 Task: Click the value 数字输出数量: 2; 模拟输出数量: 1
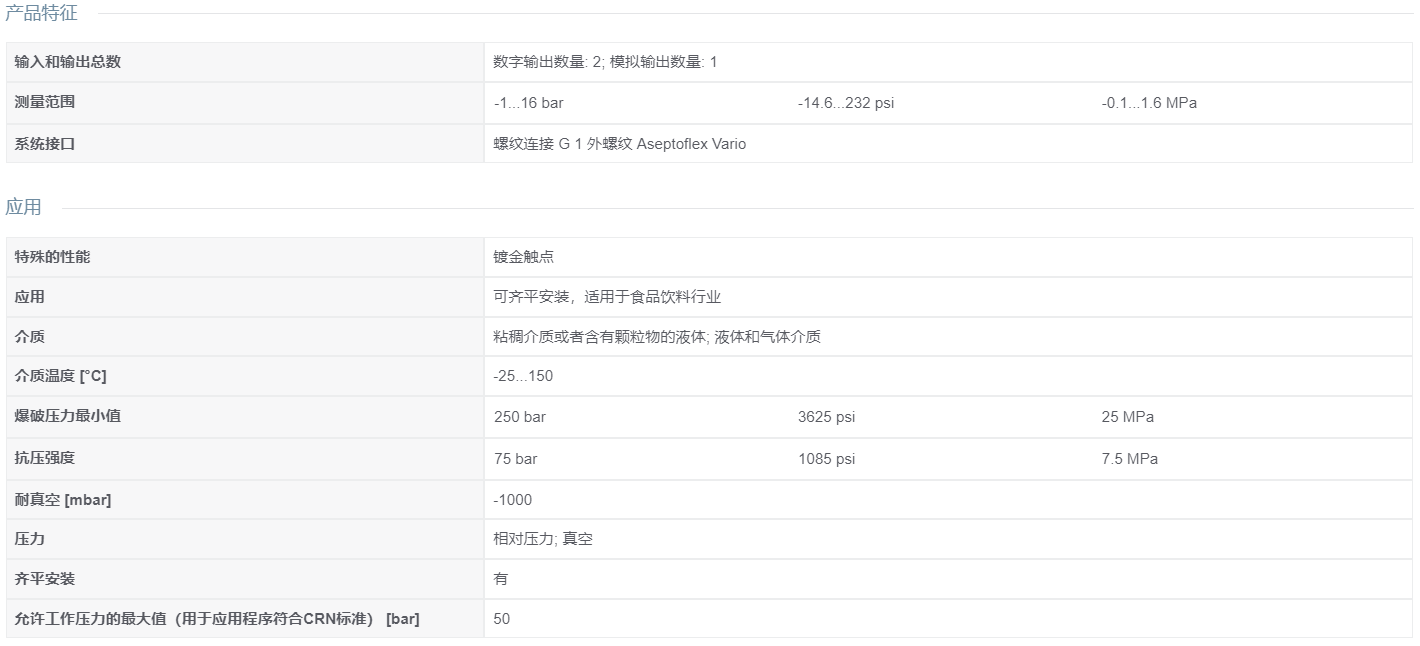click(605, 62)
